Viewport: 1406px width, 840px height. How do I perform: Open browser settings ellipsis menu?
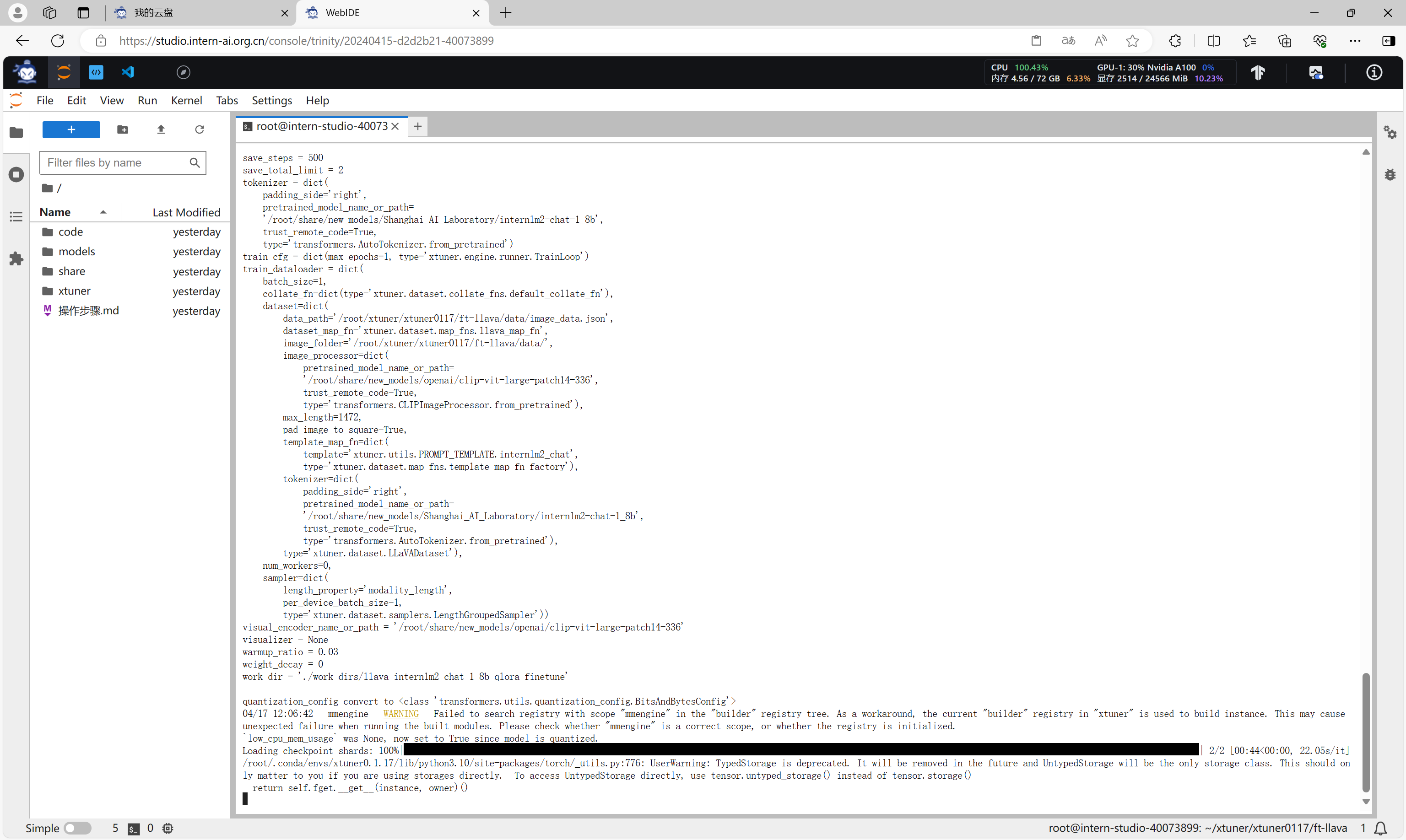pos(1355,41)
